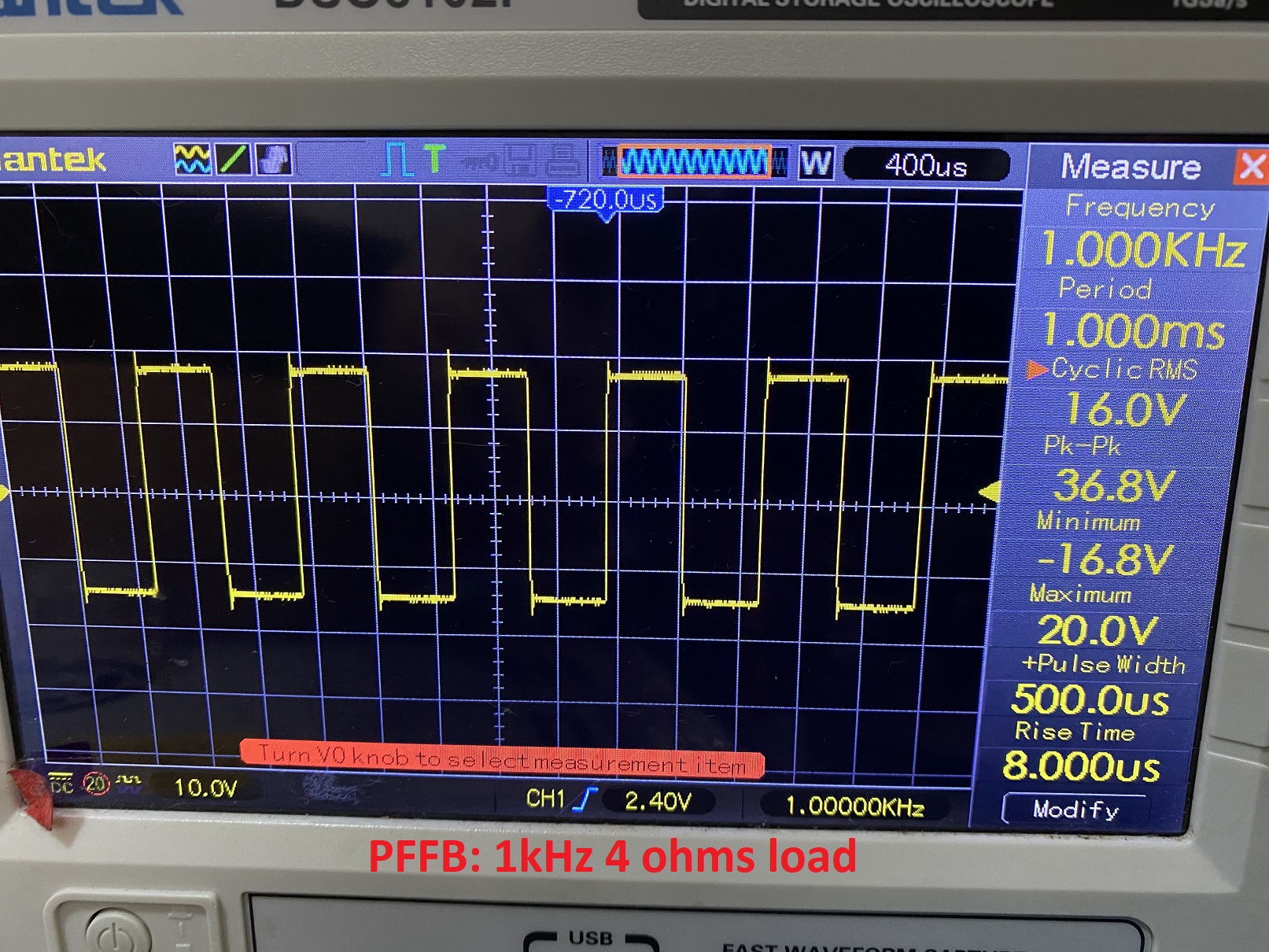Click the DC coupling icon
Image resolution: width=1269 pixels, height=952 pixels.
click(x=61, y=784)
